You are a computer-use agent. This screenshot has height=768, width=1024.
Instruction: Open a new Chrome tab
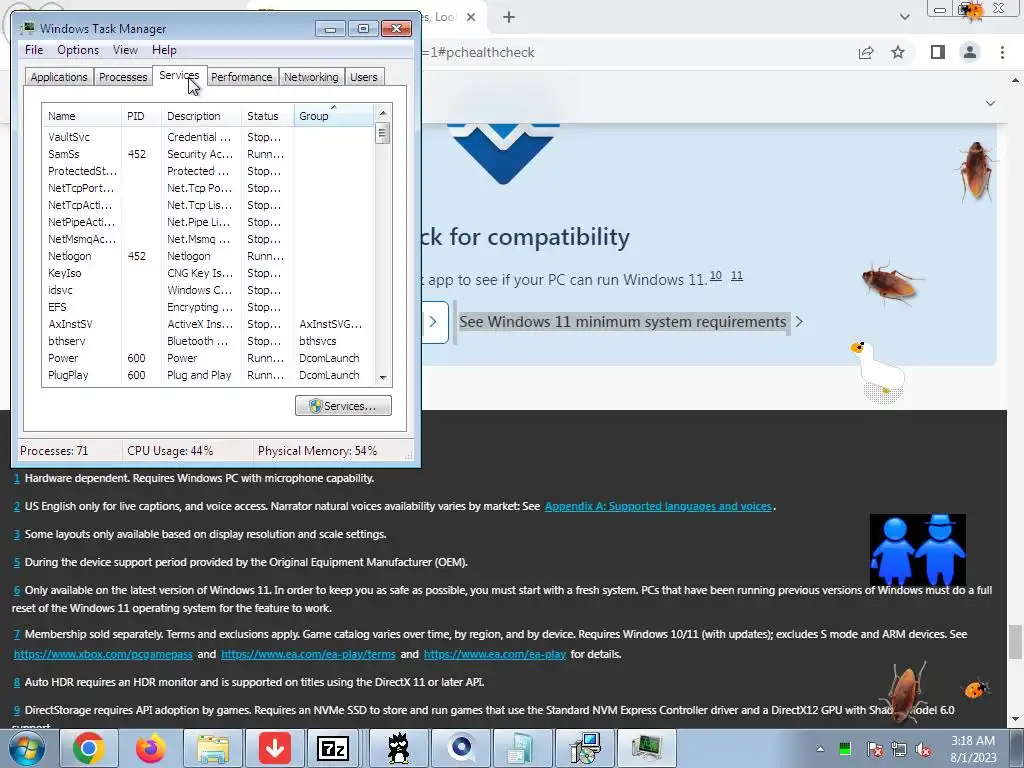pyautogui.click(x=509, y=17)
